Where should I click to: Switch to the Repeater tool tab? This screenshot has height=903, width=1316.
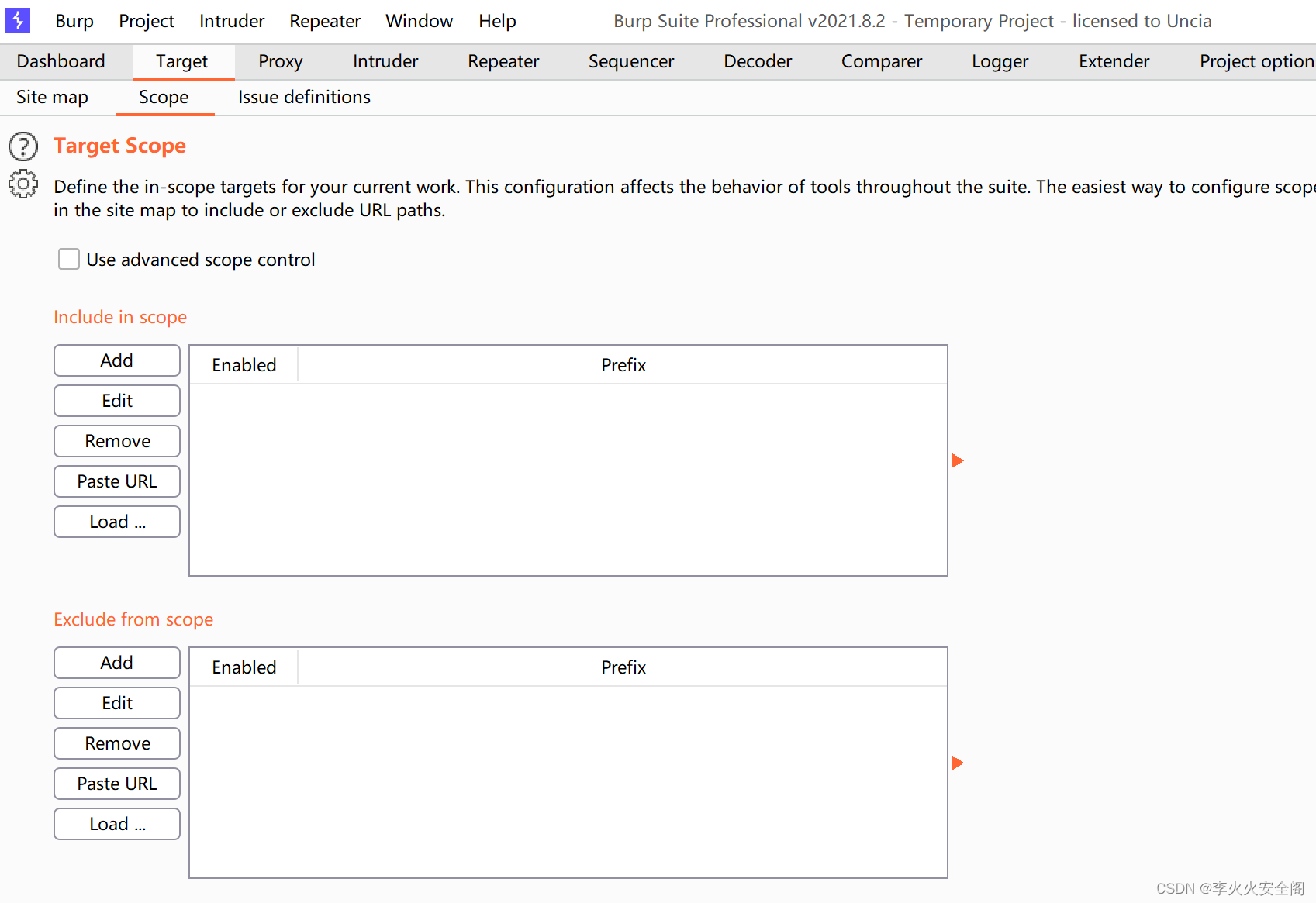[503, 61]
